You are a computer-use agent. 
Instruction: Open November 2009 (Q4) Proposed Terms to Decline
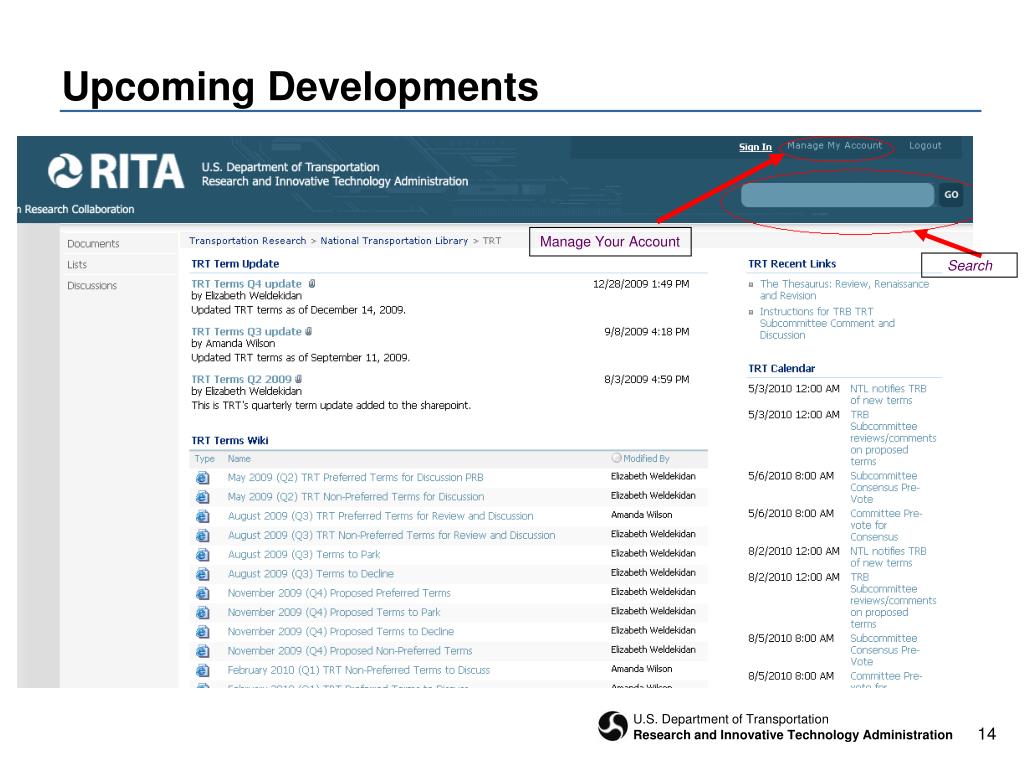click(x=340, y=632)
